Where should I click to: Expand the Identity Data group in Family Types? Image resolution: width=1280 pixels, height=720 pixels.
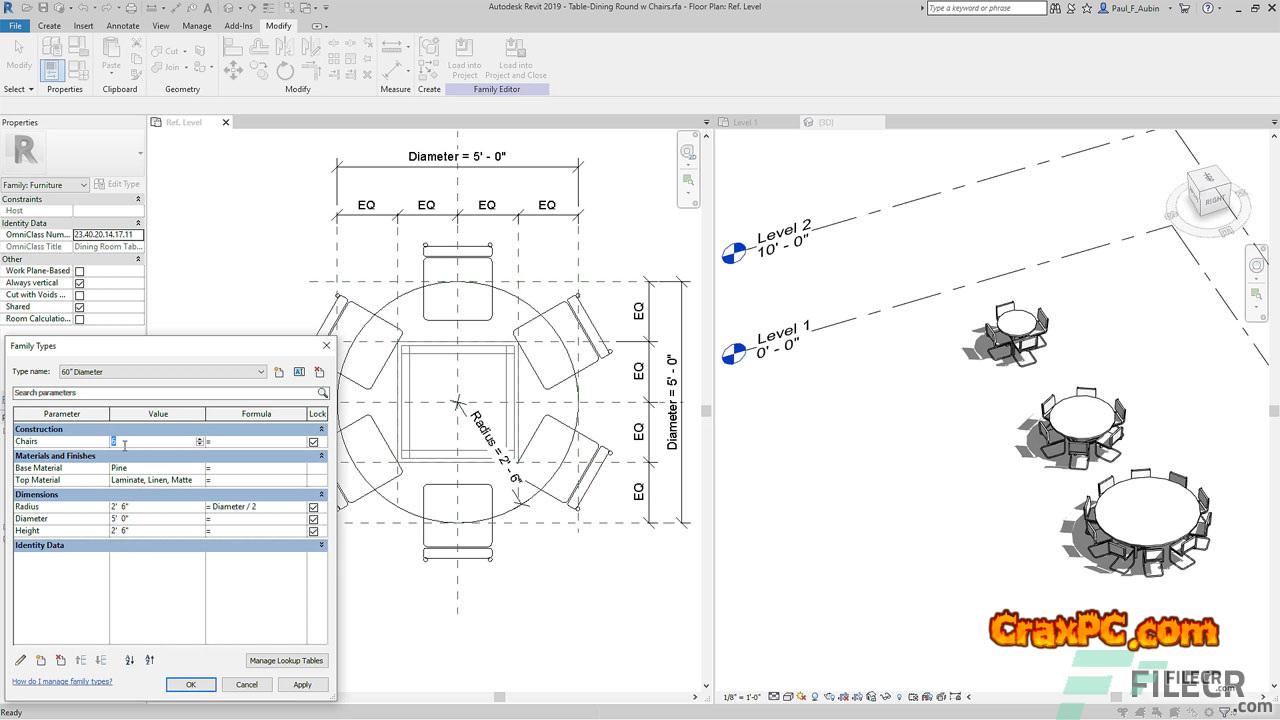pos(321,545)
